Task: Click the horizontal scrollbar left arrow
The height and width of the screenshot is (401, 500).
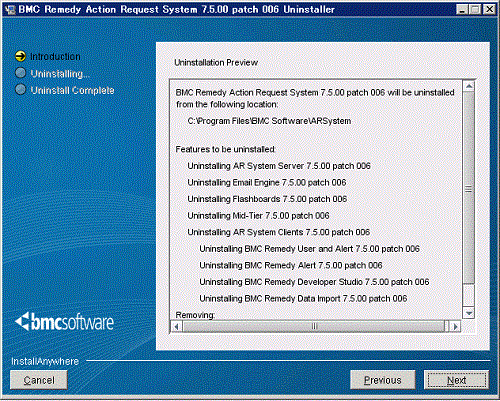Action: point(177,326)
